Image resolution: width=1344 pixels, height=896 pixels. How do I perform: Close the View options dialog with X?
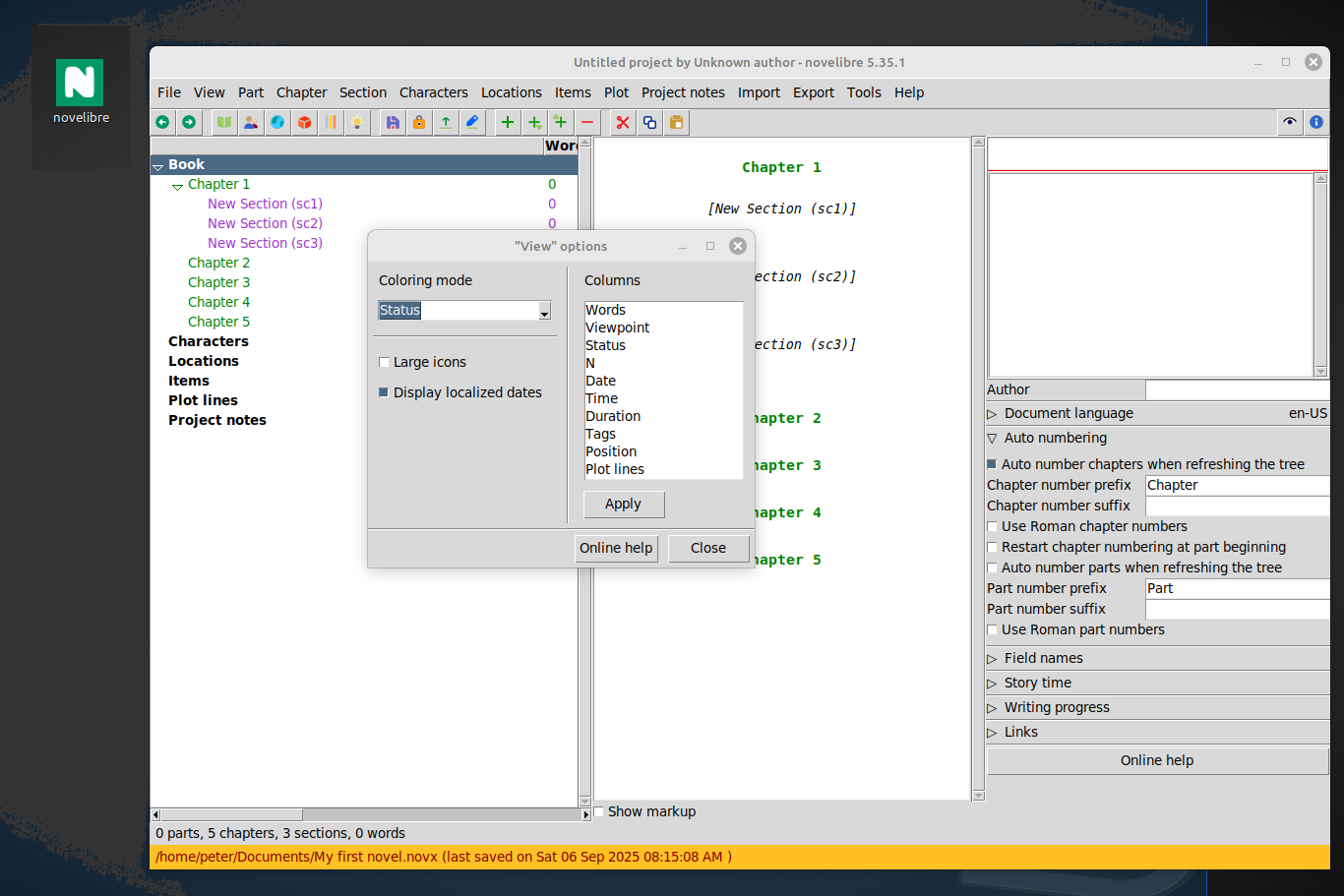coord(738,246)
